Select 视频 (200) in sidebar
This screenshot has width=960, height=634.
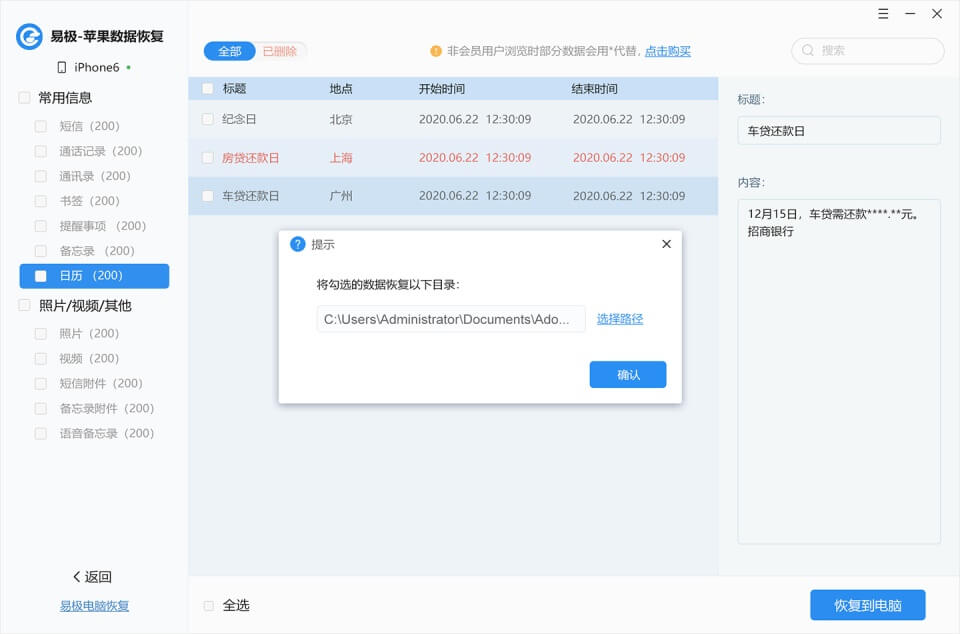click(89, 359)
